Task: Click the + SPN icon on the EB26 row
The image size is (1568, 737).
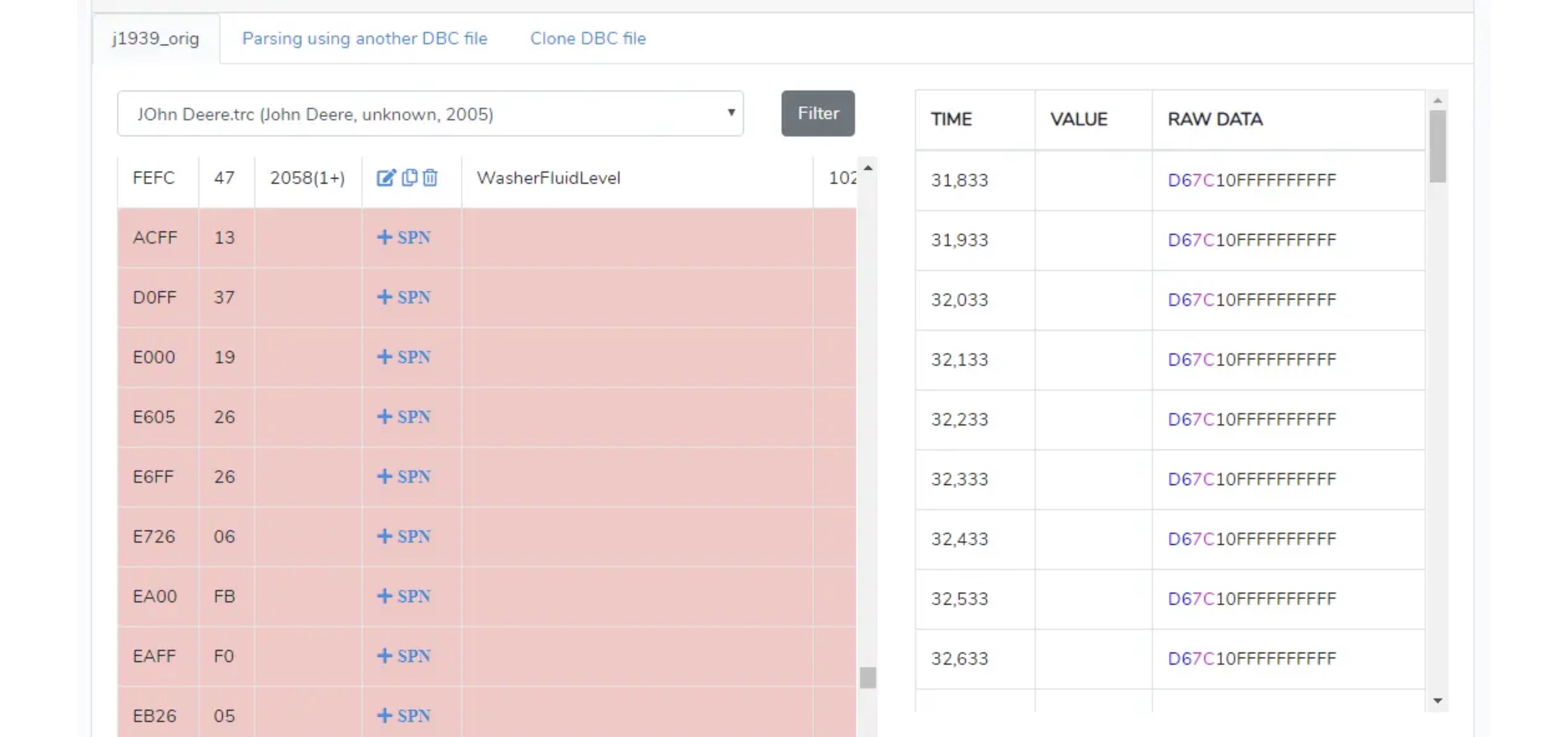Action: [404, 716]
